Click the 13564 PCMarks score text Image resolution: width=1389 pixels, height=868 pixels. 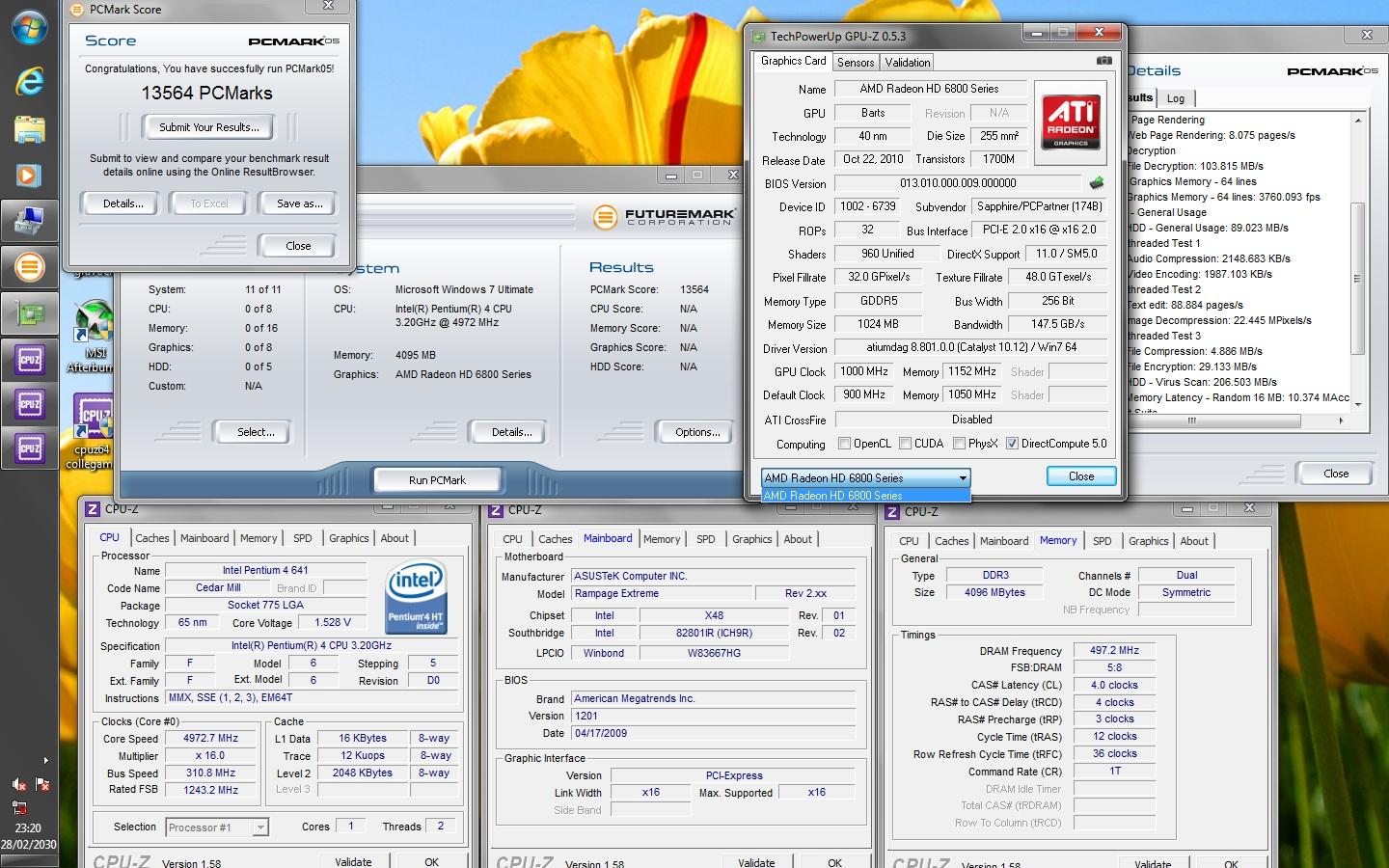[x=207, y=93]
